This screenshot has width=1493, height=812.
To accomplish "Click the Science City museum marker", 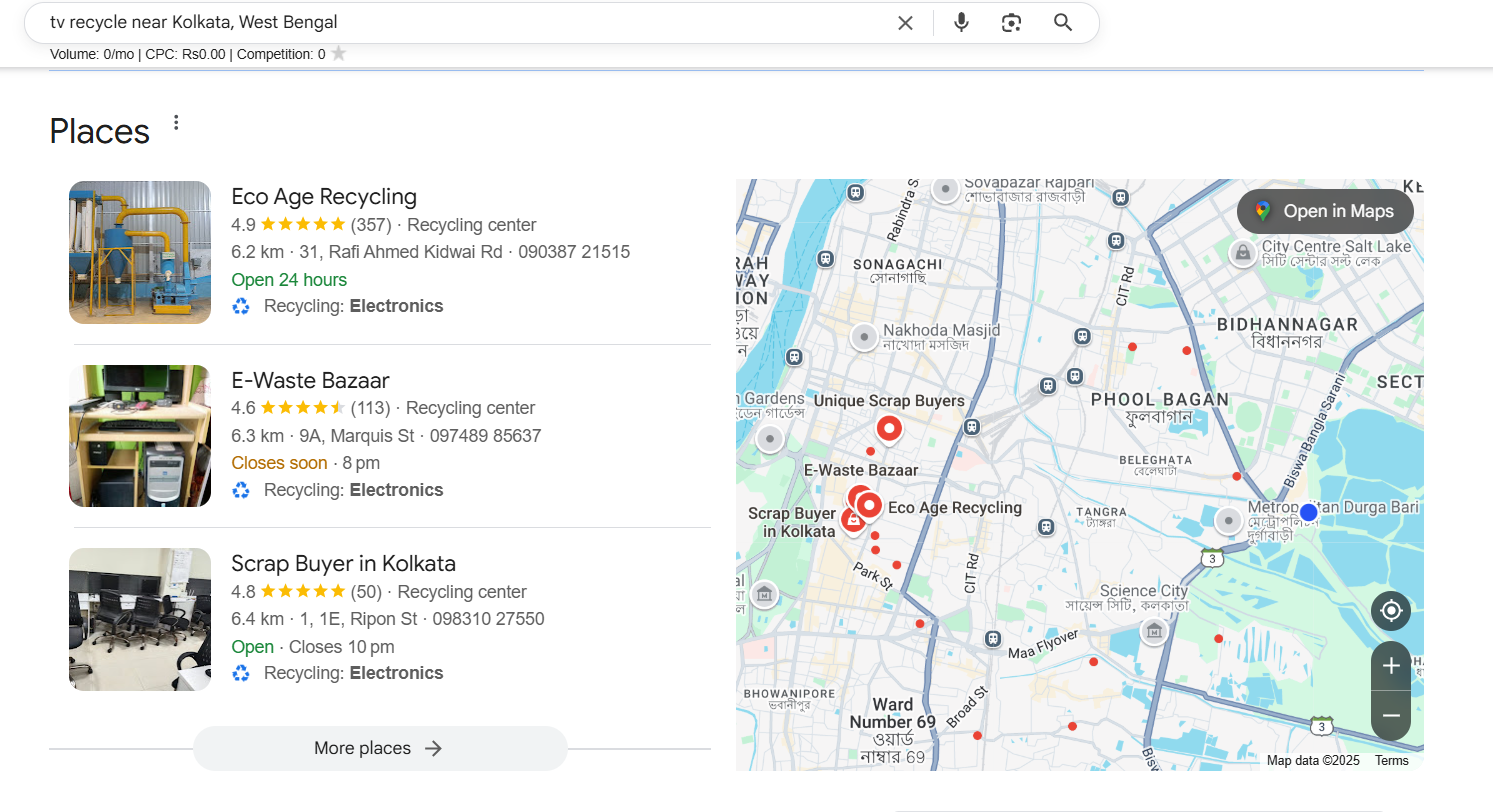I will [1154, 631].
